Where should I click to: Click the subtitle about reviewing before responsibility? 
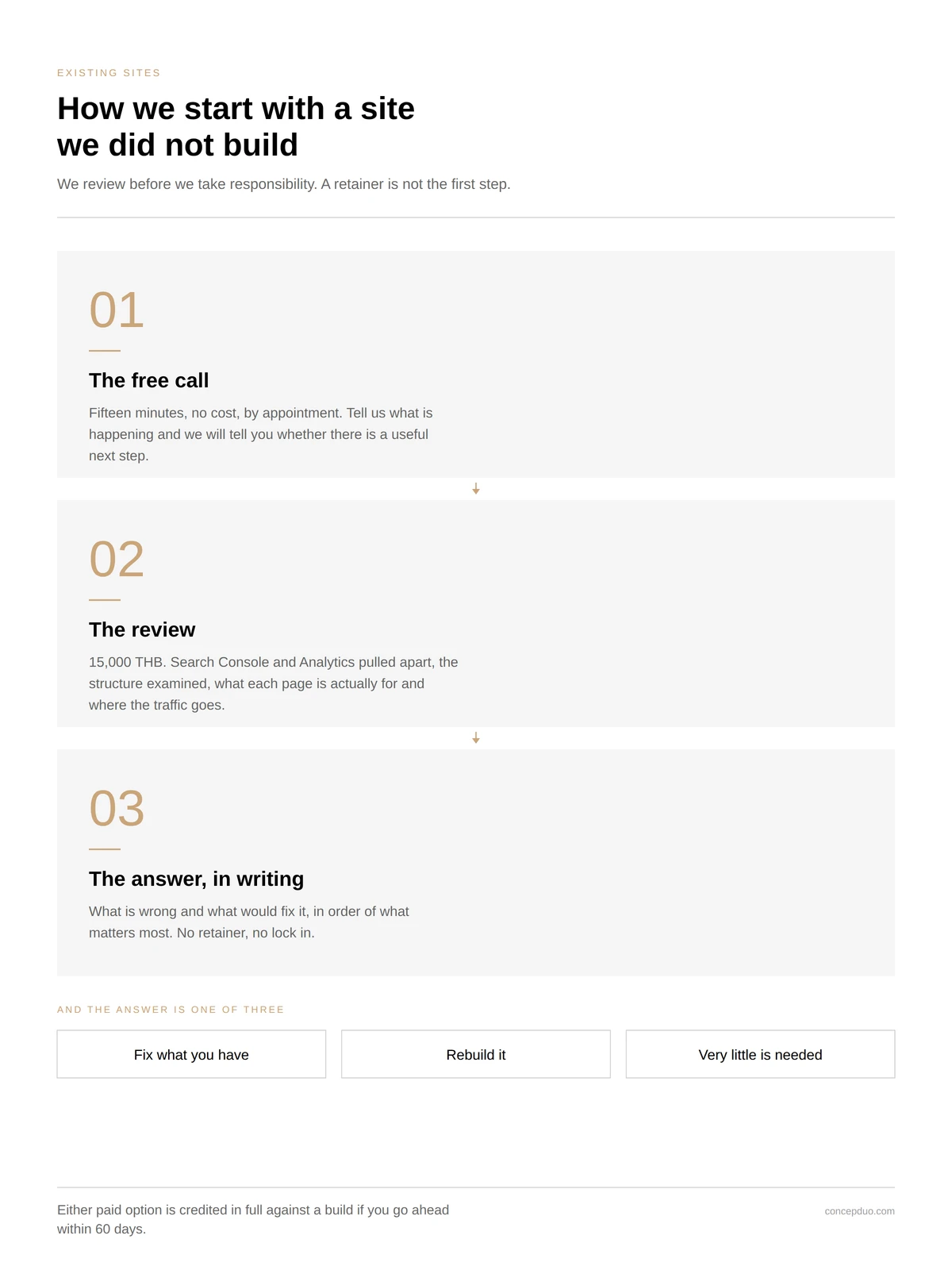(284, 184)
